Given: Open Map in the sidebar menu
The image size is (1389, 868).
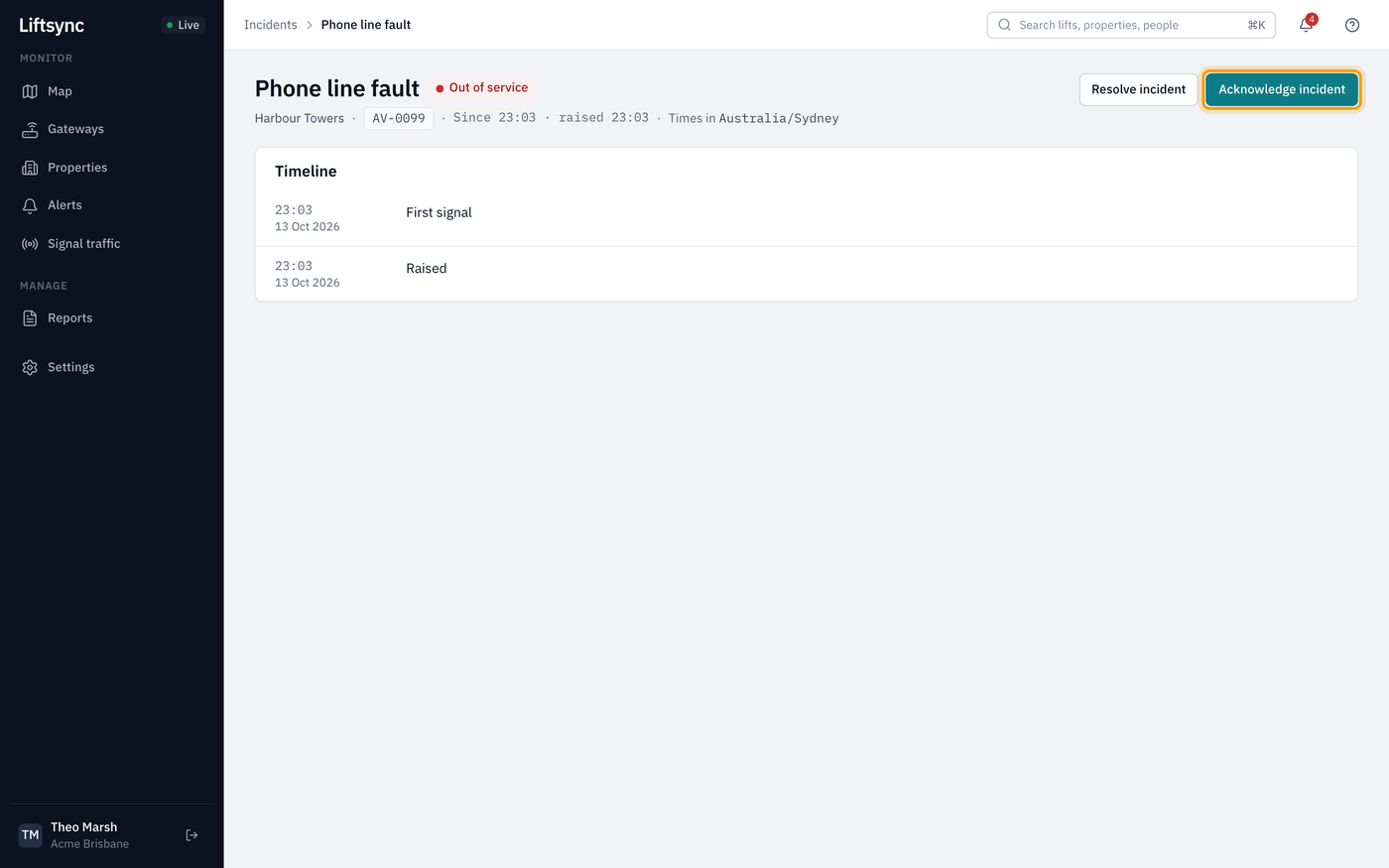Looking at the screenshot, I should click(x=112, y=91).
